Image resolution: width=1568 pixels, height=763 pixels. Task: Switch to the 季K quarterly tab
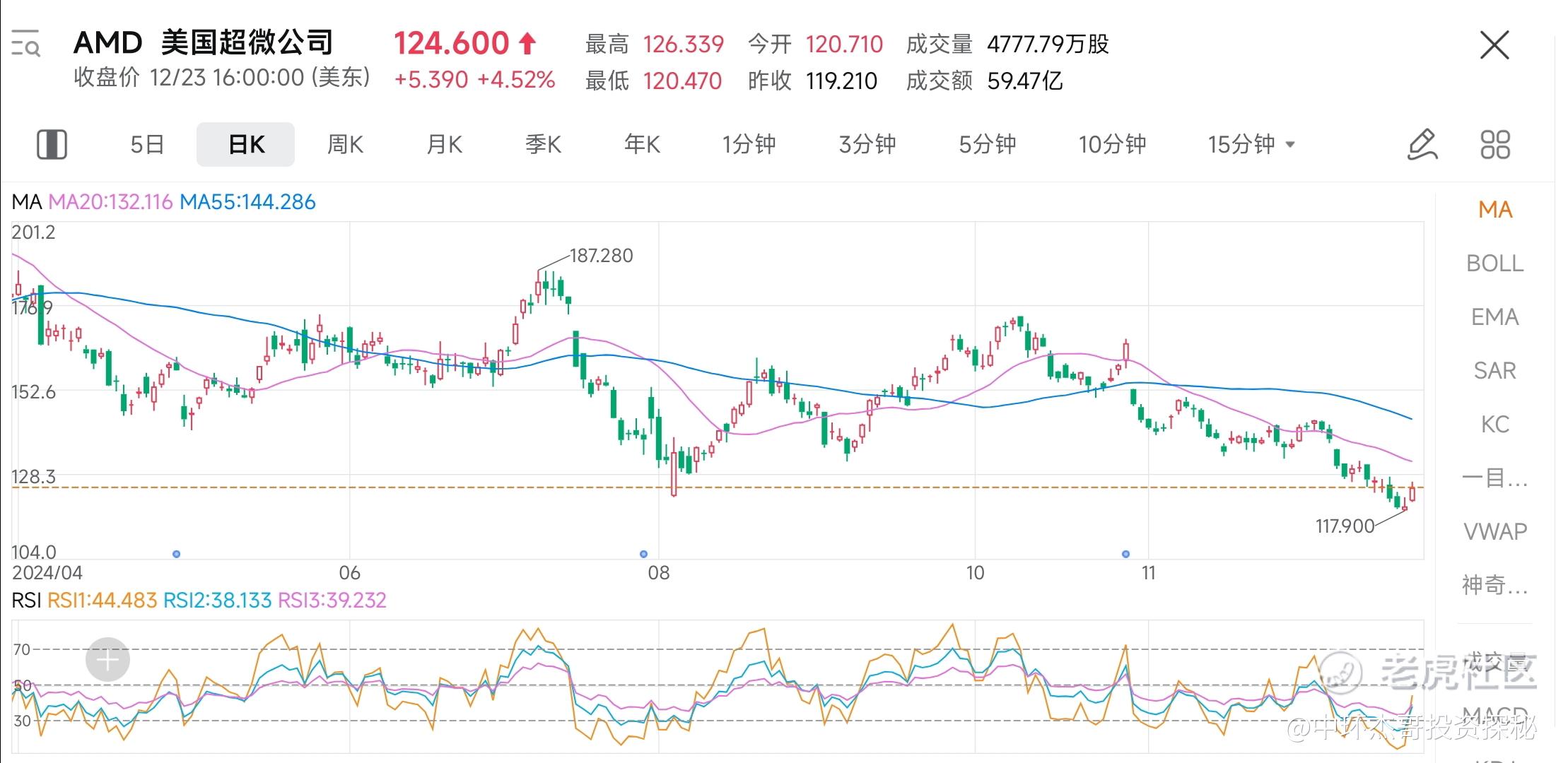[x=543, y=144]
